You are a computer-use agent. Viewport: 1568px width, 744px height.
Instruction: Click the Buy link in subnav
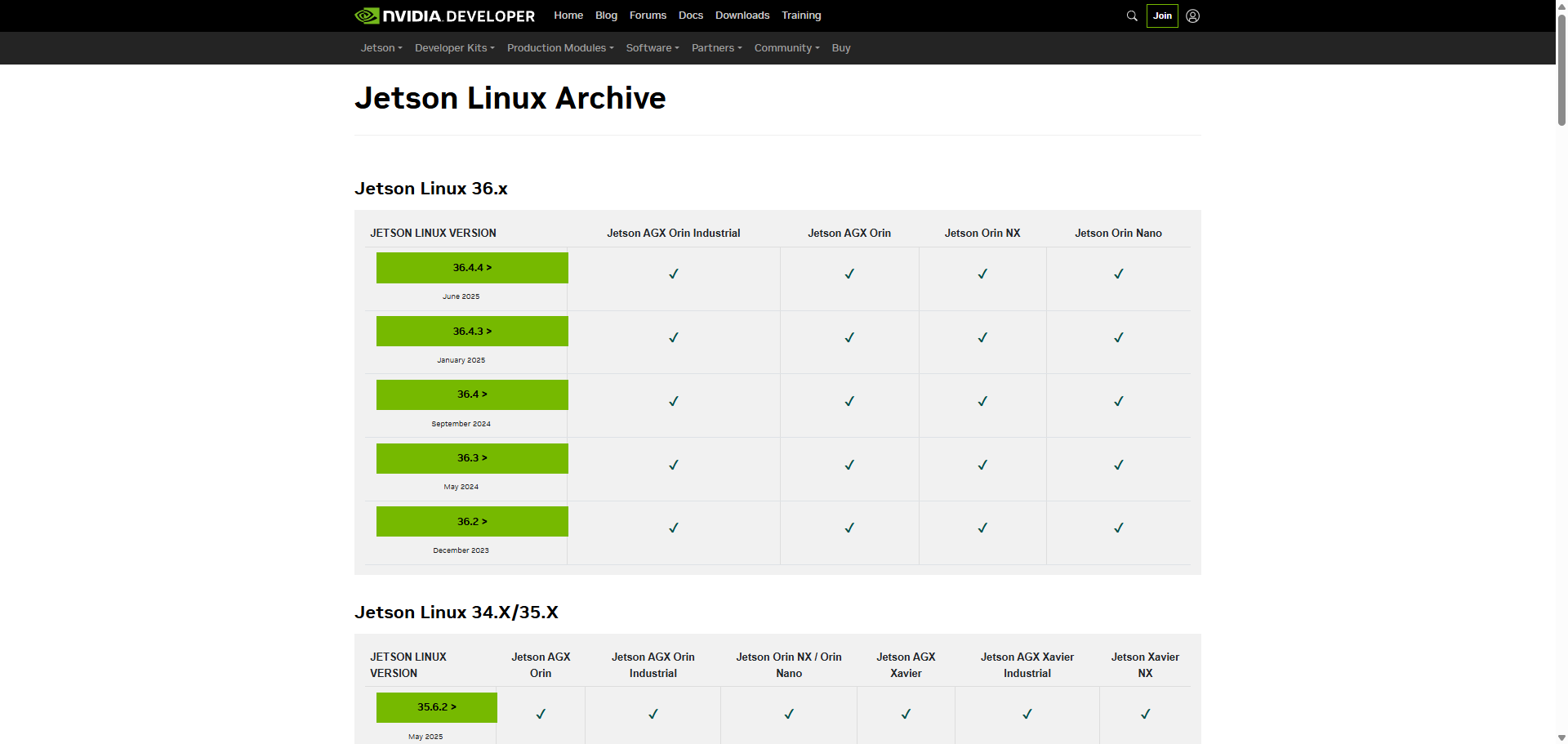pyautogui.click(x=841, y=48)
